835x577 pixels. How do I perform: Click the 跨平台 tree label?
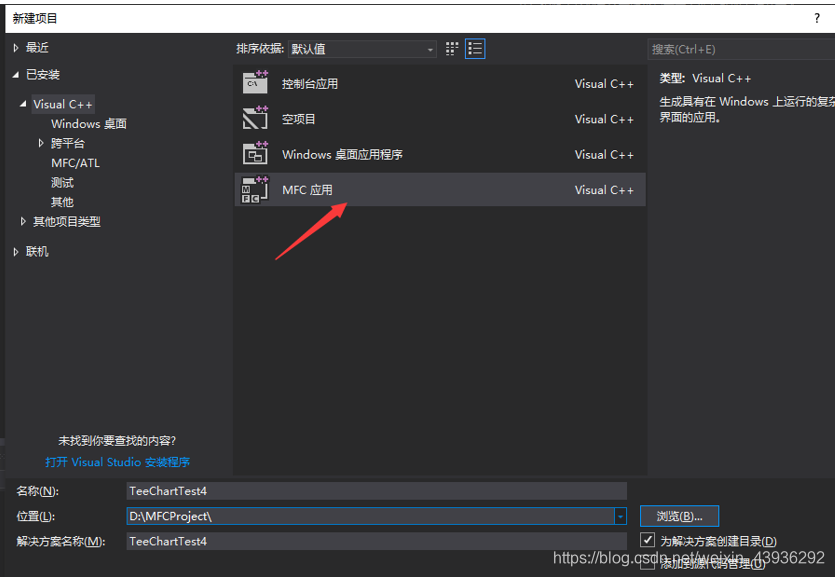pos(68,143)
